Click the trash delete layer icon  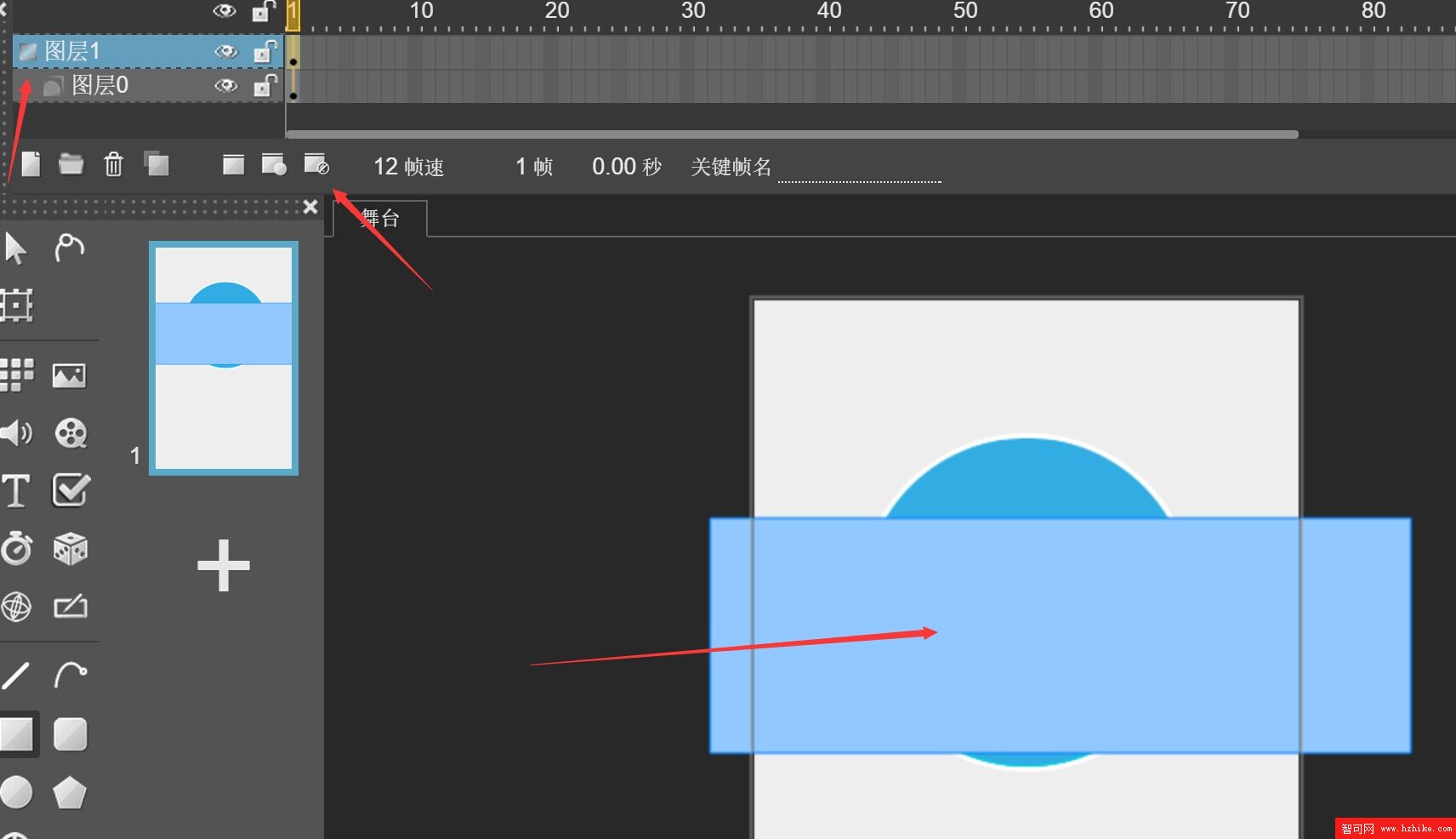click(113, 164)
